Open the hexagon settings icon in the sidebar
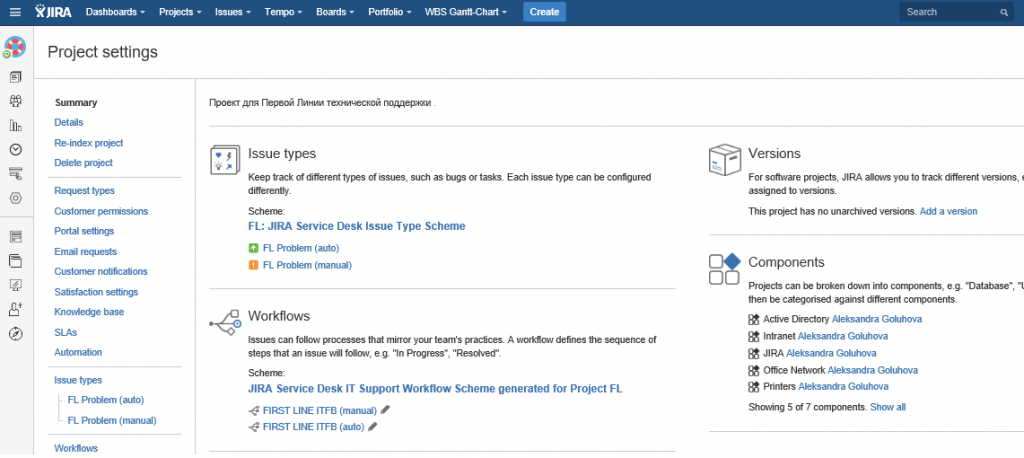 coord(16,198)
